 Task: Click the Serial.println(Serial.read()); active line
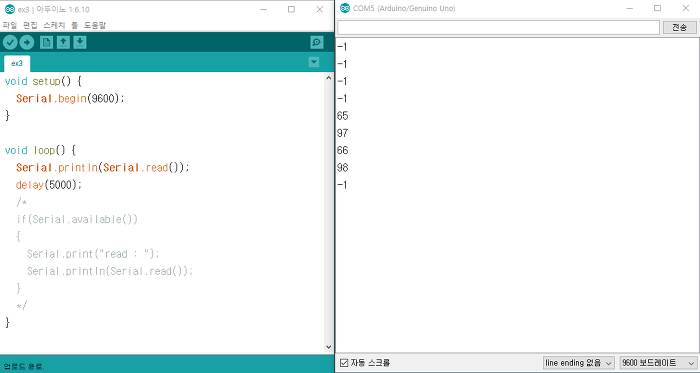[103, 168]
